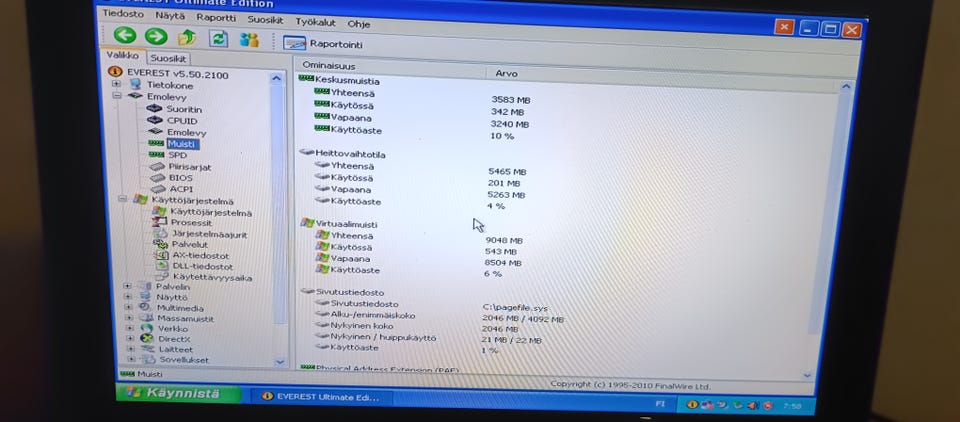The image size is (960, 422).
Task: Click the FI language indicator in taskbar
Action: point(660,404)
